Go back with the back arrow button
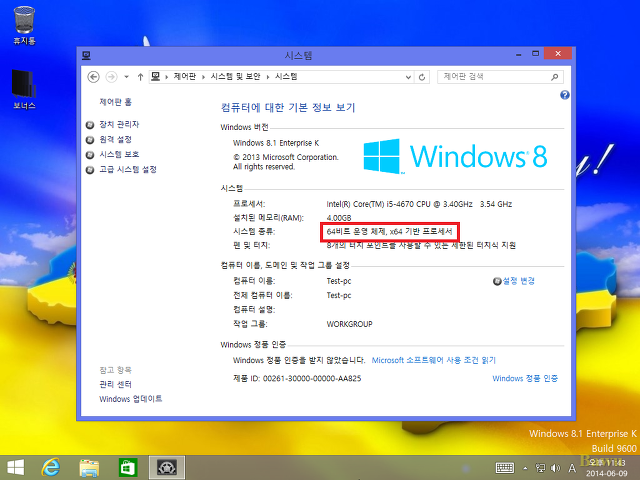This screenshot has width=640, height=480. [x=93, y=77]
